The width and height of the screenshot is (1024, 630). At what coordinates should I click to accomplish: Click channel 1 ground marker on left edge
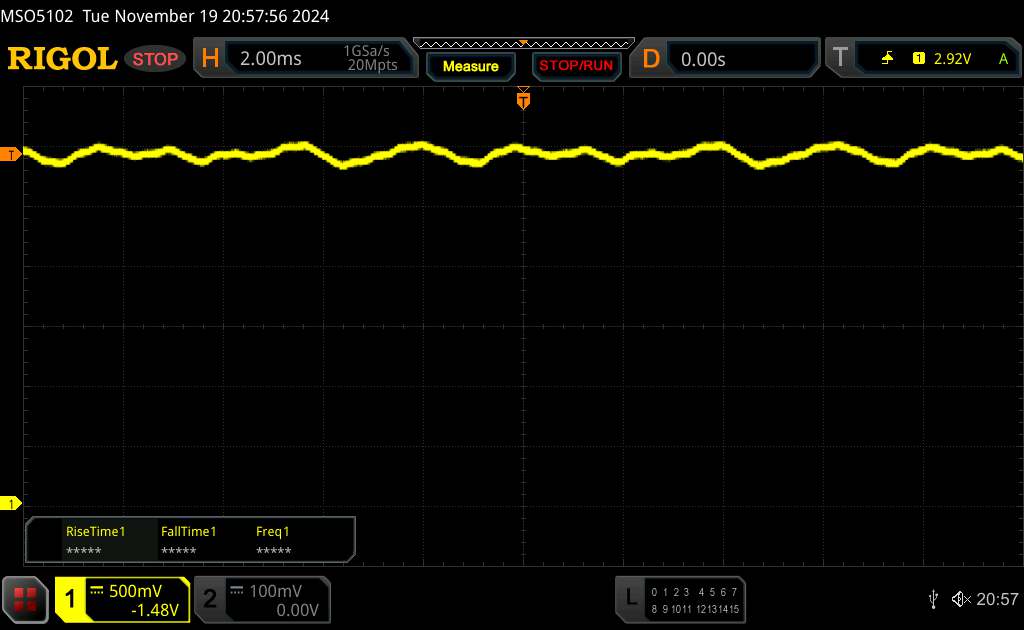(10, 503)
